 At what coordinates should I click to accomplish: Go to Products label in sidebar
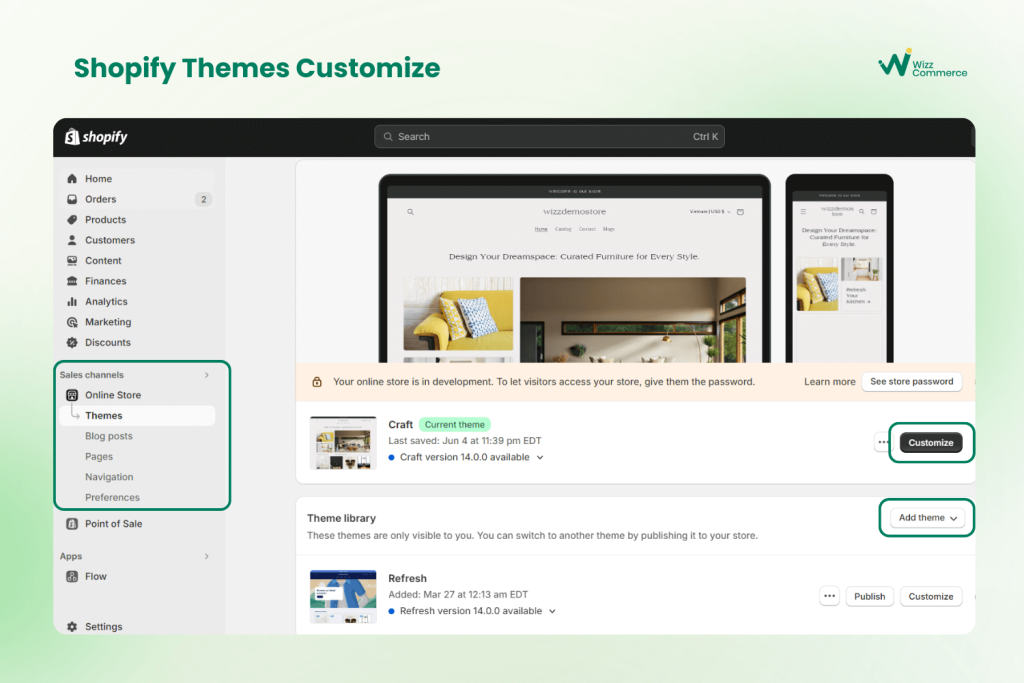point(105,220)
